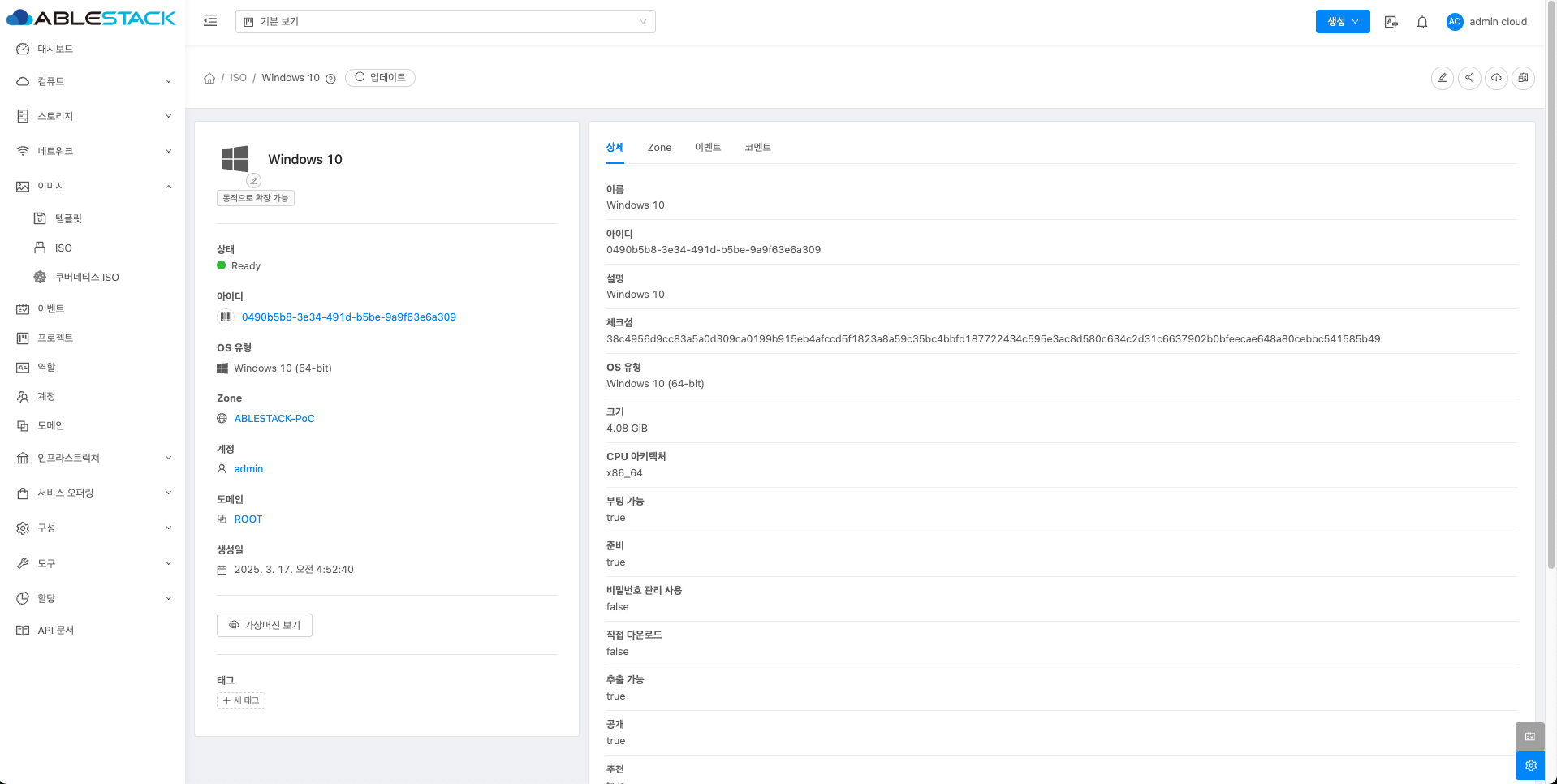Click the pencil icon under Windows logo
This screenshot has width=1557, height=784.
[254, 180]
